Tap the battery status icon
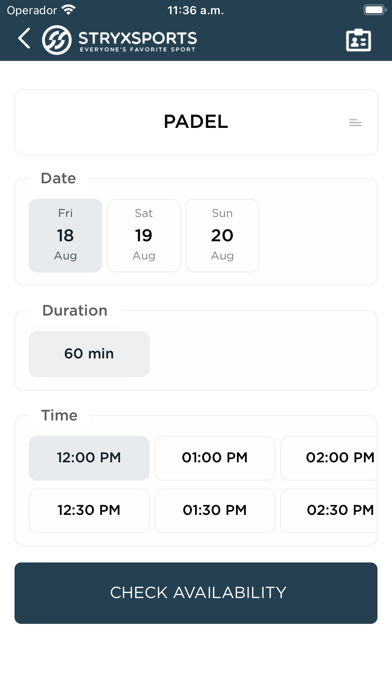 374,10
